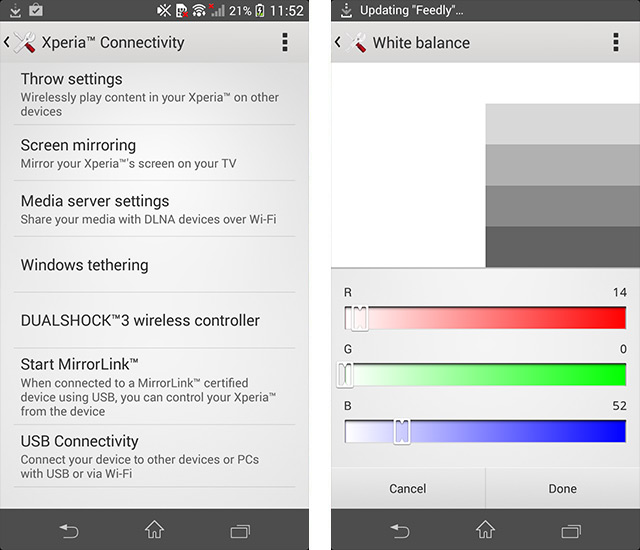The width and height of the screenshot is (640, 550).
Task: Select Windows tethering
Action: click(154, 265)
